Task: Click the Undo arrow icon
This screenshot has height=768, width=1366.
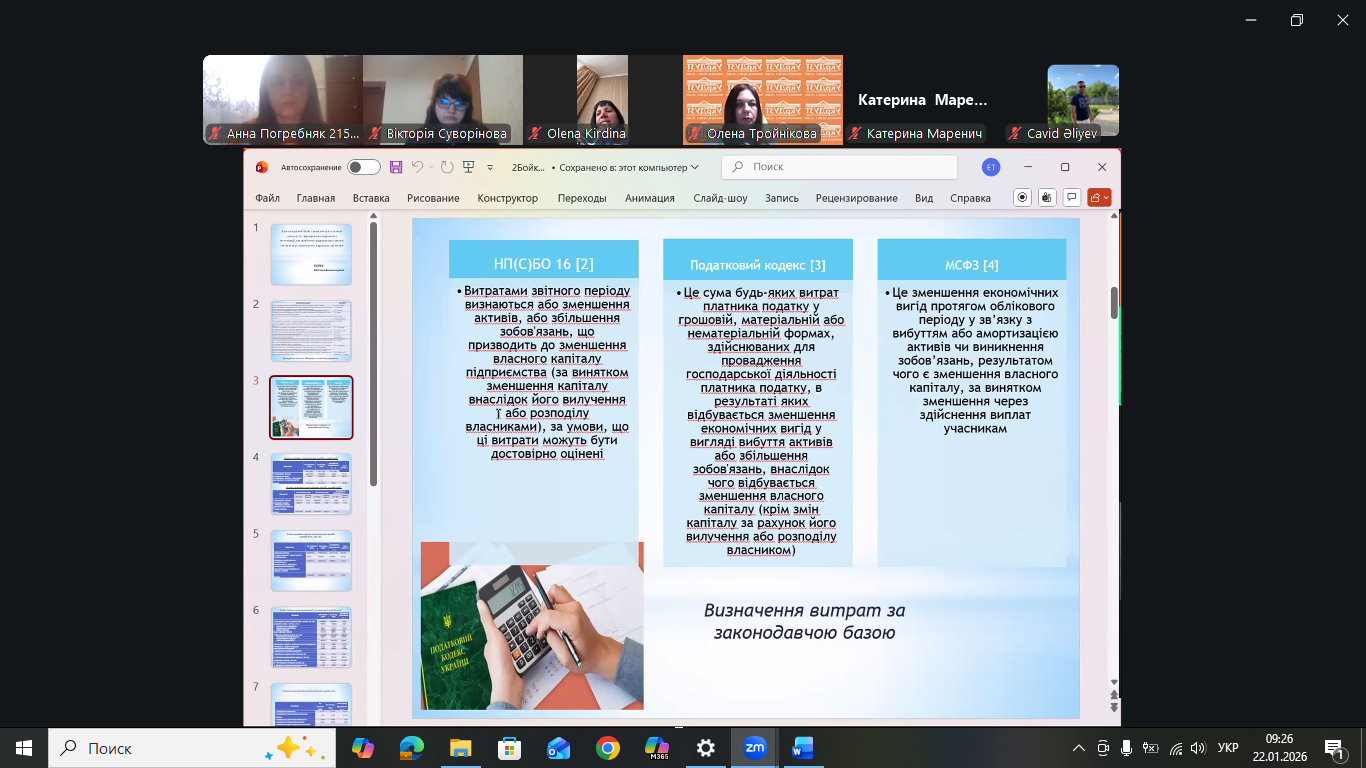Action: point(417,167)
